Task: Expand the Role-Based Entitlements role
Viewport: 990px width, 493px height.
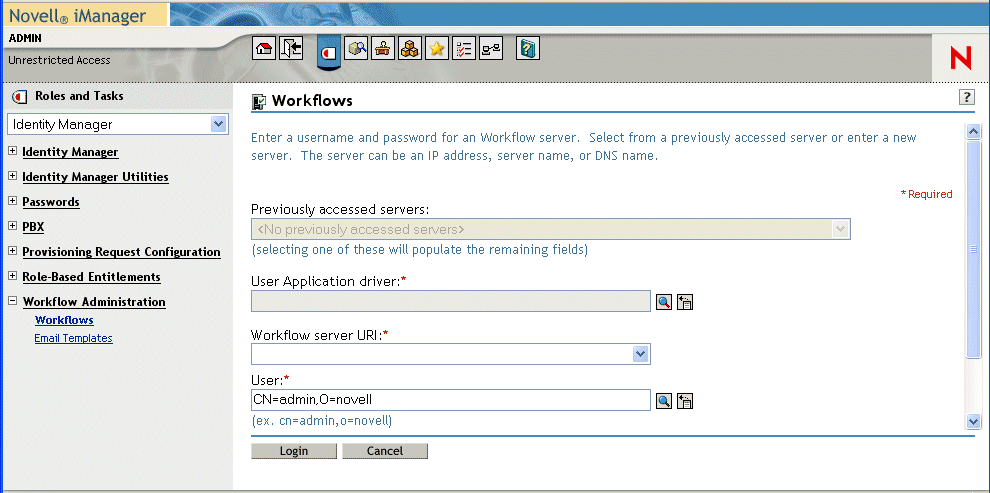Action: pos(13,276)
